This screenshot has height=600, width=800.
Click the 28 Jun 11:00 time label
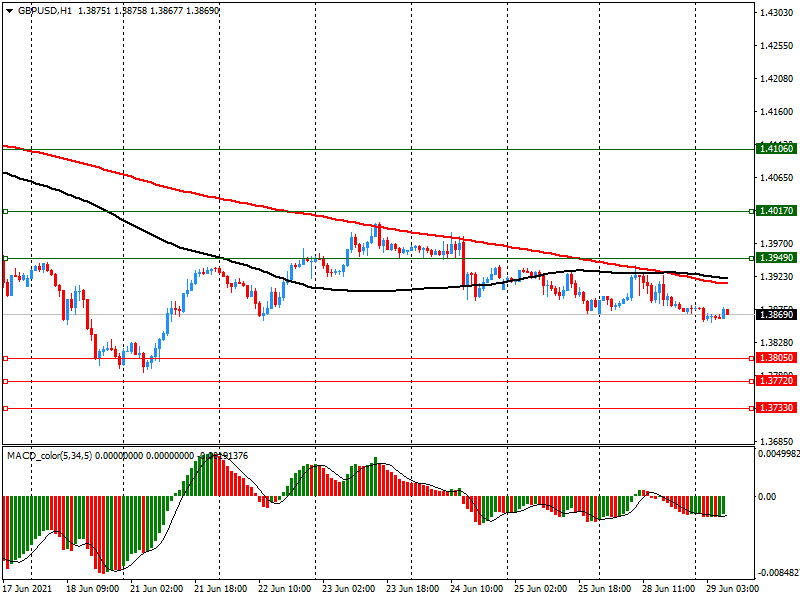(668, 588)
